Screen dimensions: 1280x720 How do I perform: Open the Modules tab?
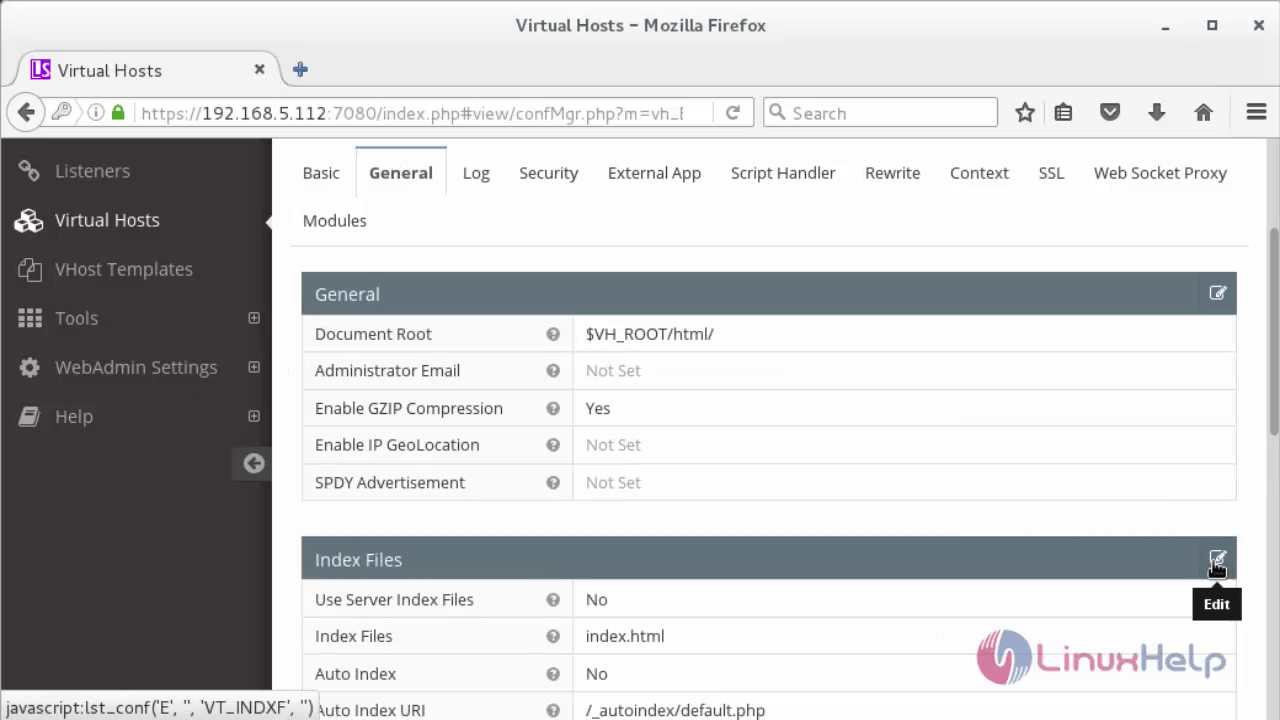[x=334, y=221]
